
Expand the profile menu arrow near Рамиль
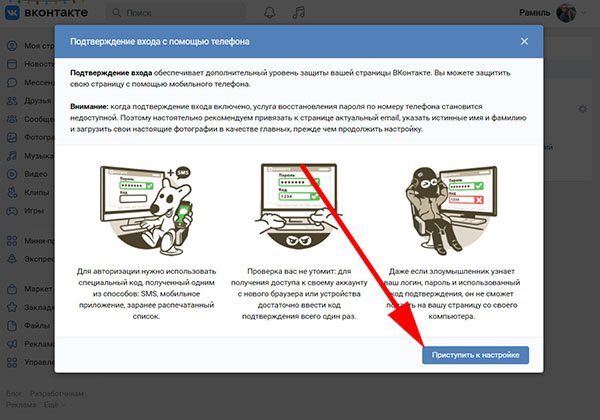584,13
